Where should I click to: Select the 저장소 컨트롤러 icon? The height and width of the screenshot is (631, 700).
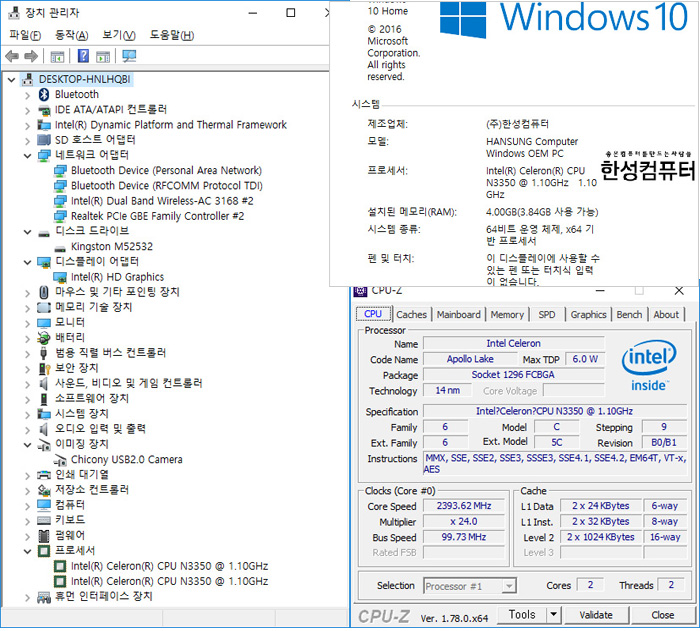[x=44, y=490]
